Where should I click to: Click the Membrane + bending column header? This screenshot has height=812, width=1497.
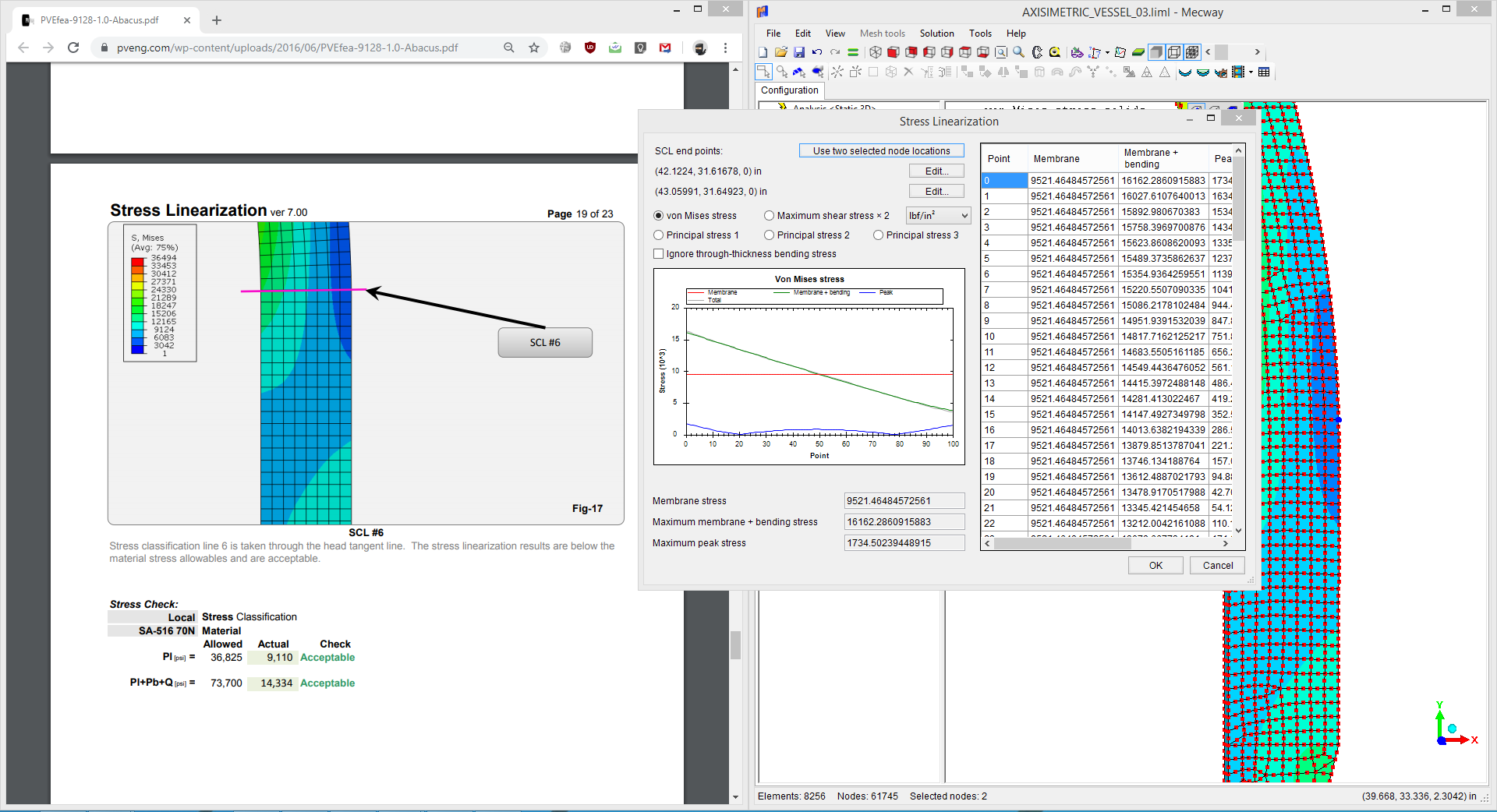click(1163, 158)
